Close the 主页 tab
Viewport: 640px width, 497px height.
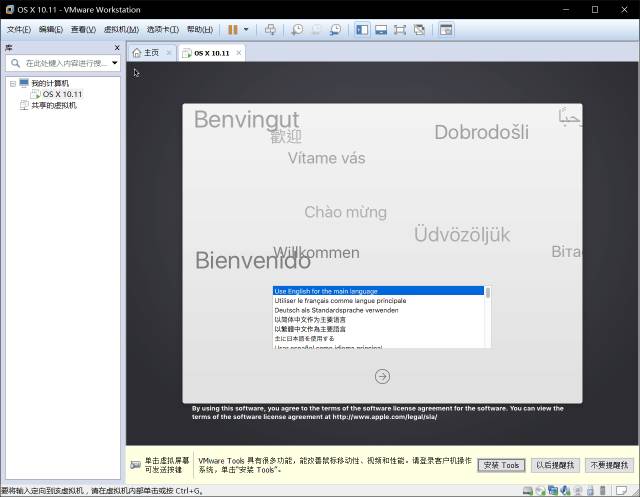(169, 53)
